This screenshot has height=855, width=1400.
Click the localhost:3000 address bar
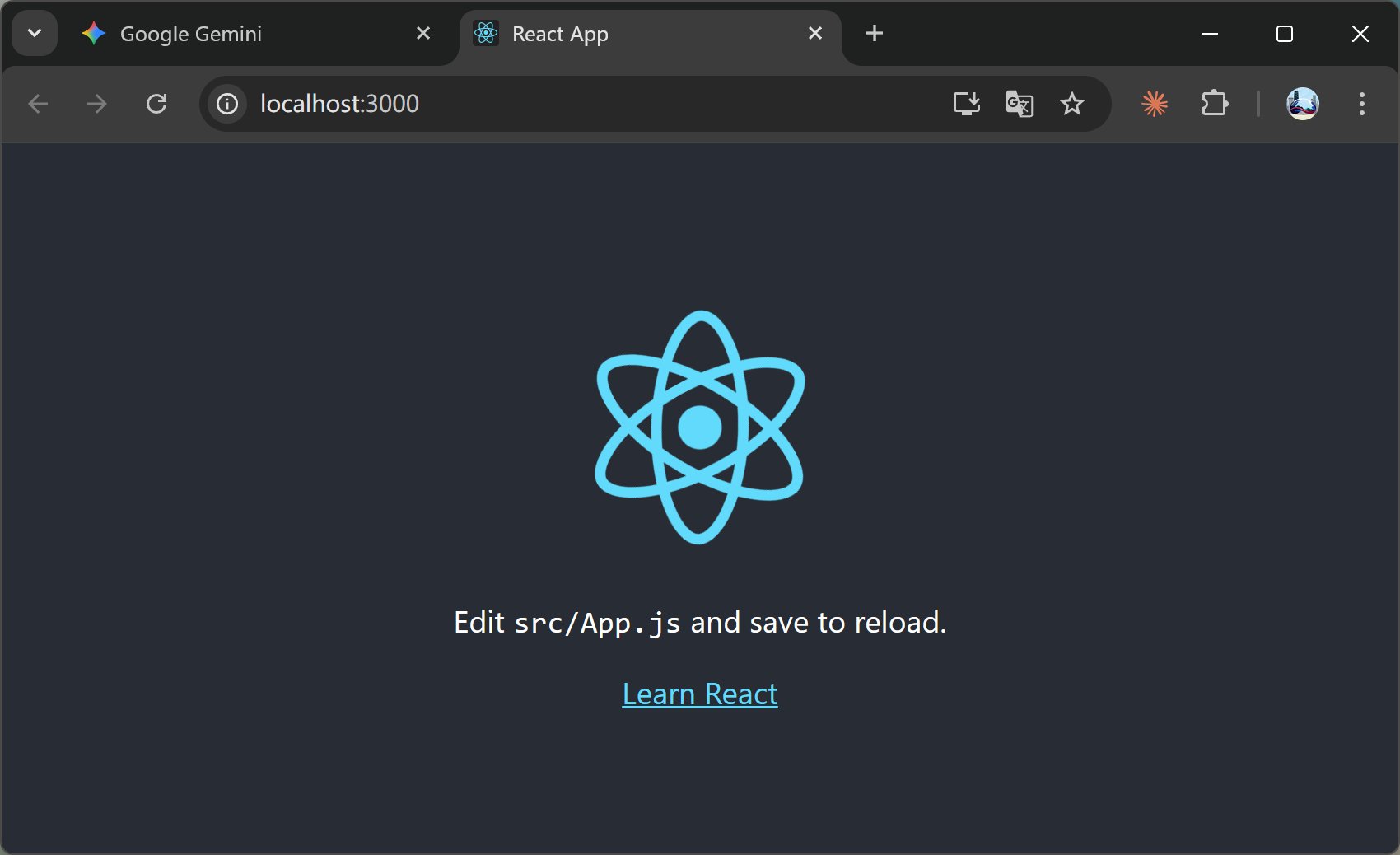coord(576,104)
